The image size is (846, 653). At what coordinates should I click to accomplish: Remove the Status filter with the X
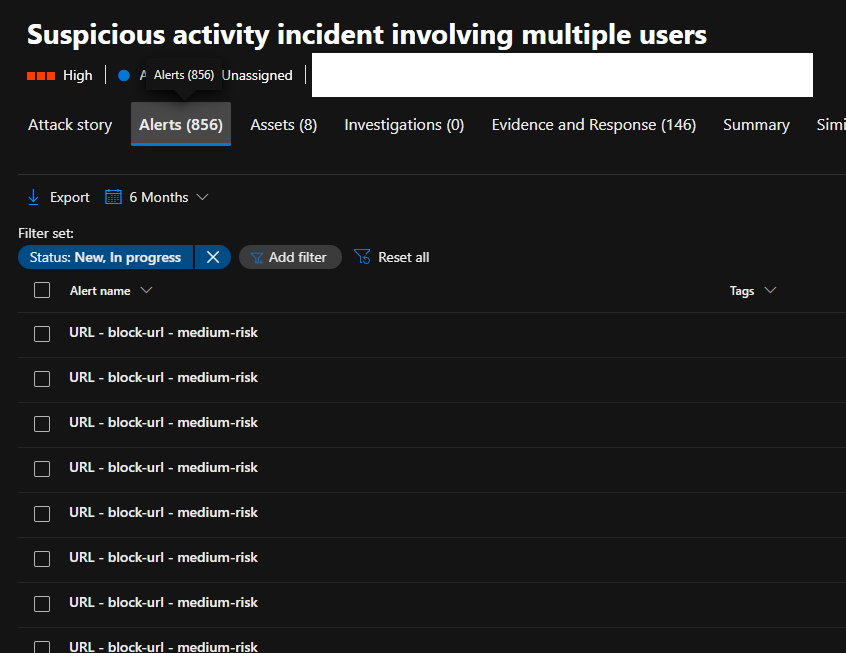pos(213,257)
